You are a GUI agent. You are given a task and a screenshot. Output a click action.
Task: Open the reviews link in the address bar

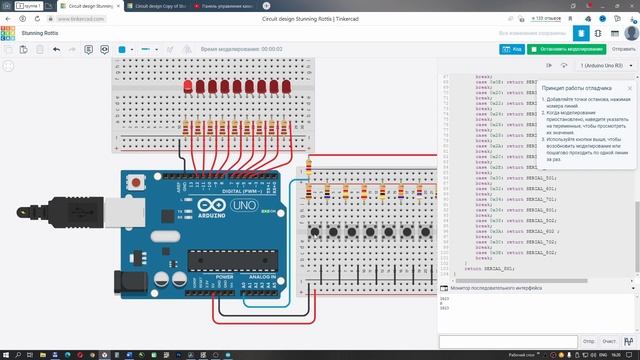pos(546,19)
